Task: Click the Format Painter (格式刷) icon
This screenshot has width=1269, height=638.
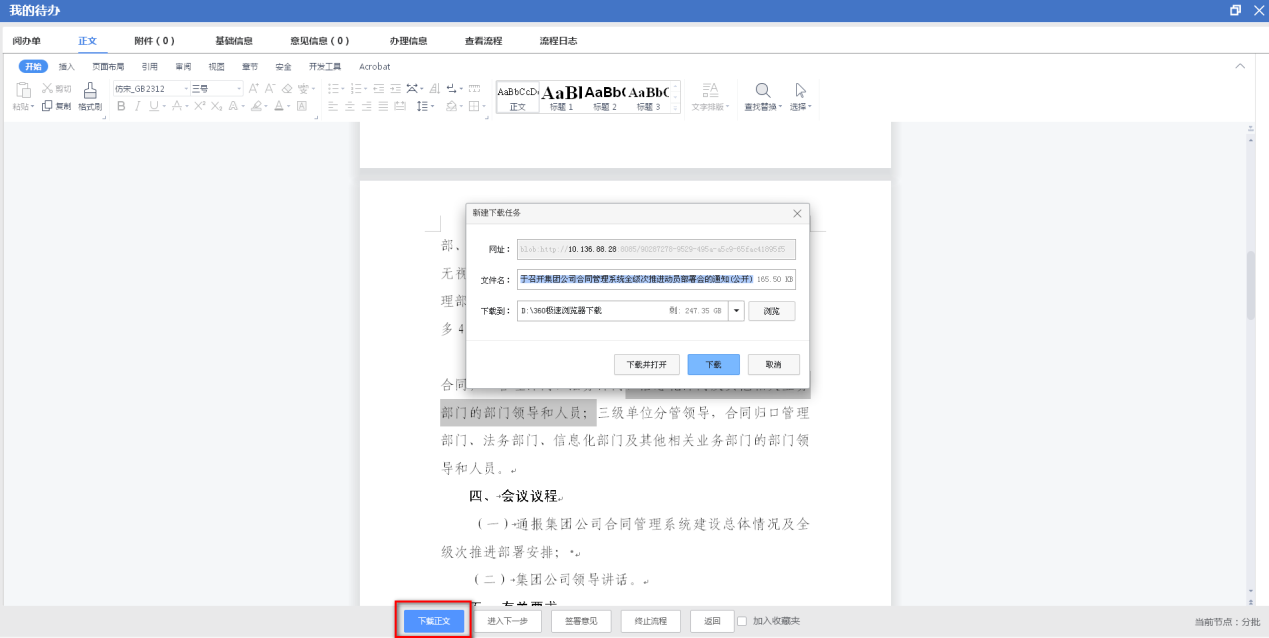Action: tap(90, 91)
